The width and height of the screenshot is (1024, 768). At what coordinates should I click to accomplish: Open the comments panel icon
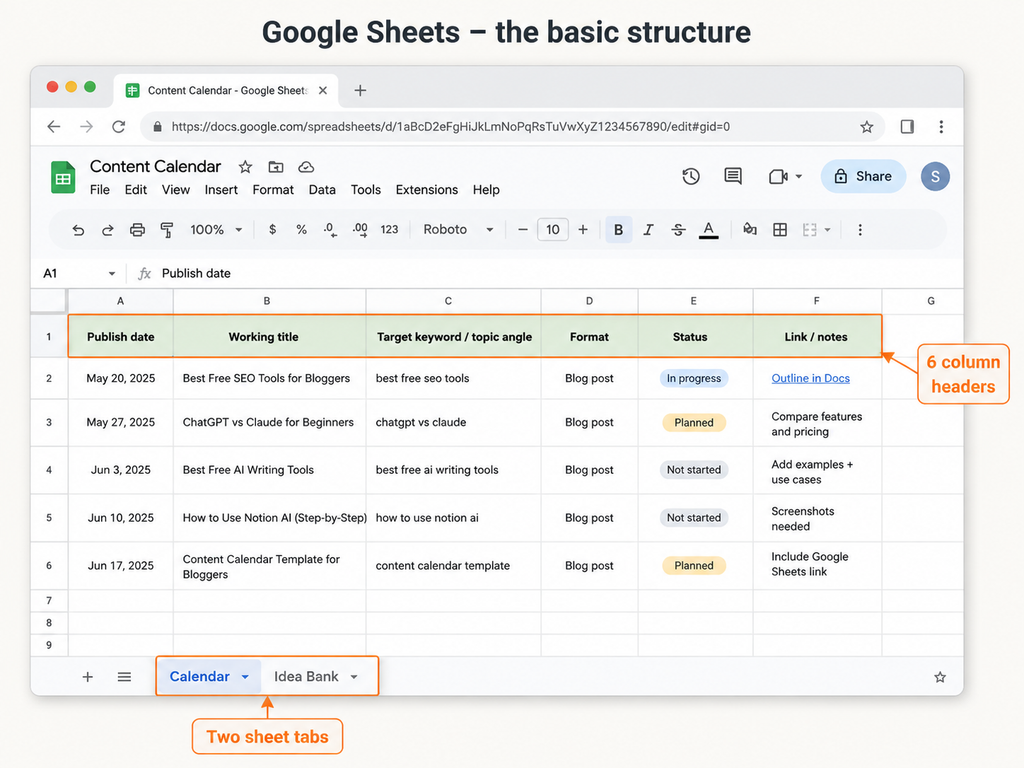pos(733,176)
